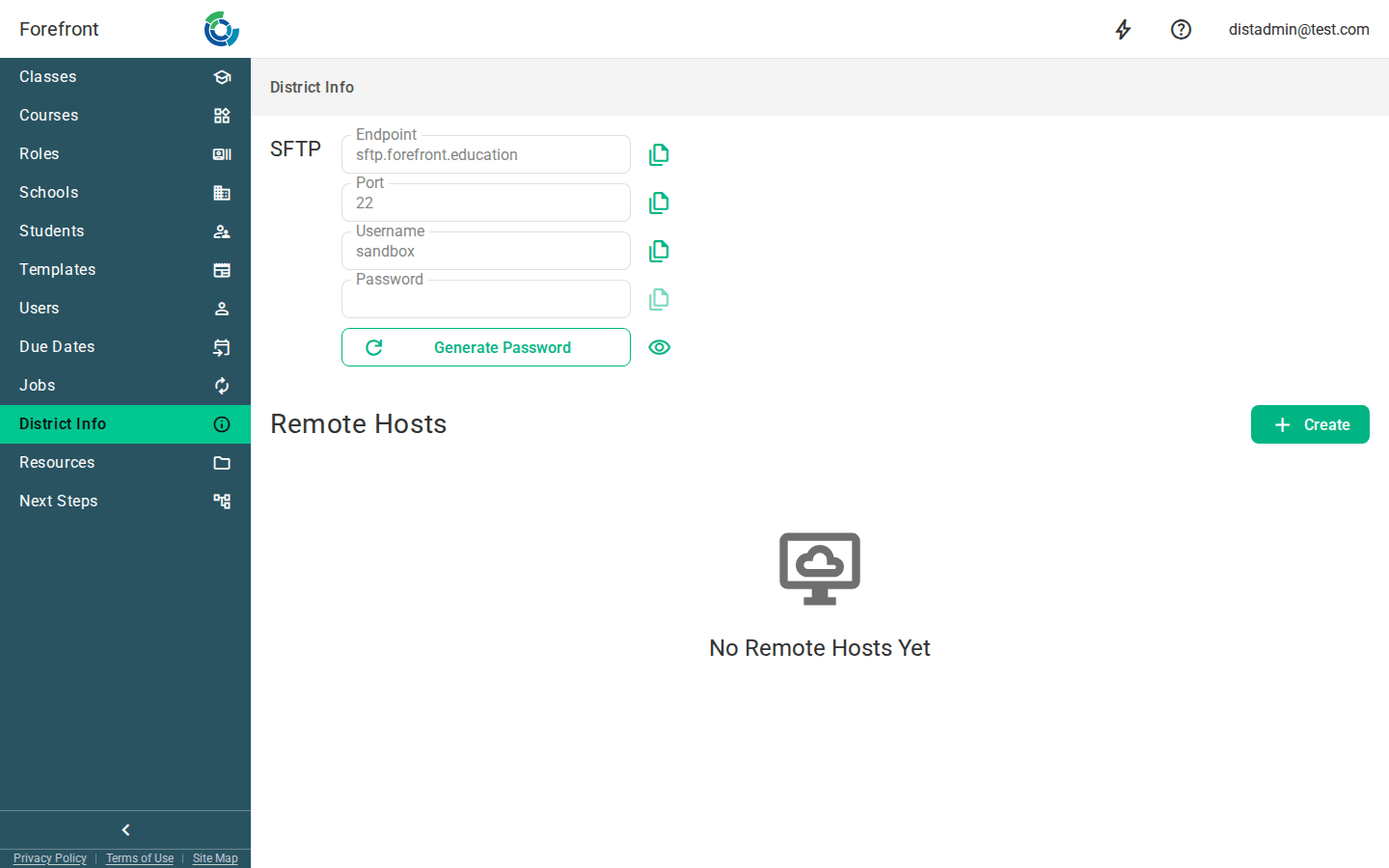Open Courses in the sidebar
This screenshot has height=868, width=1389.
tap(125, 116)
